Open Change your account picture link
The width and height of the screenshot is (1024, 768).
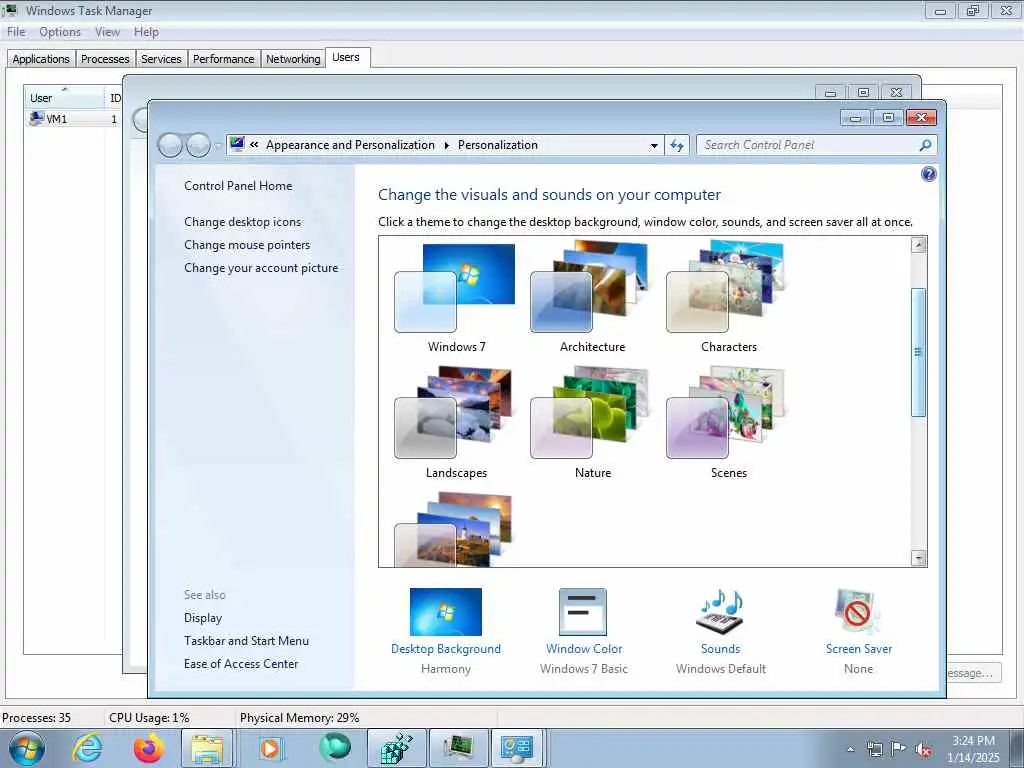pos(261,268)
